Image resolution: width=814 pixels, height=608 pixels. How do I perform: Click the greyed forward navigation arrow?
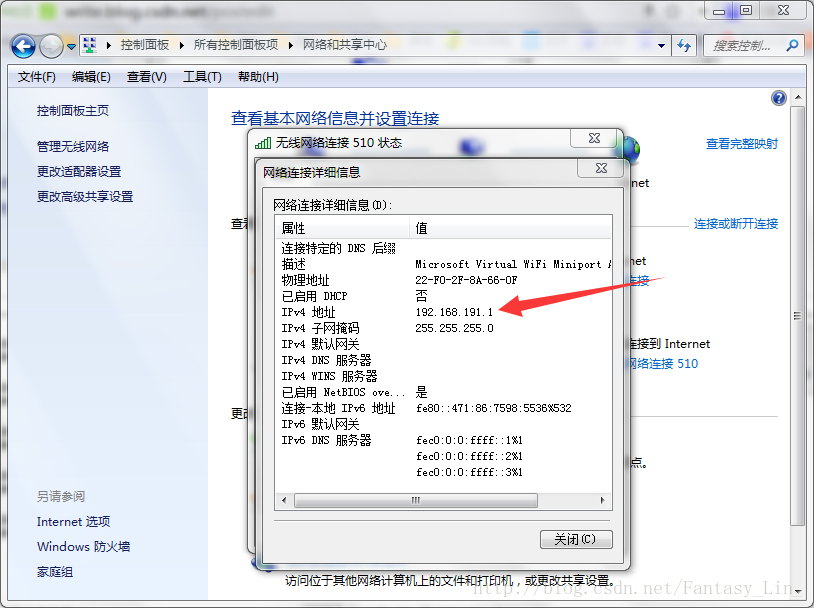click(51, 47)
